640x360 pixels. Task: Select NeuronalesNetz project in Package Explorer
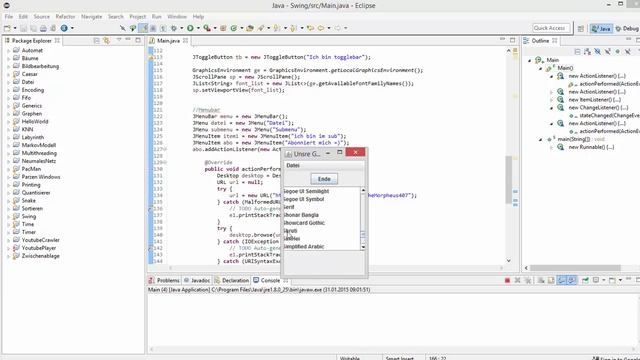coord(39,161)
